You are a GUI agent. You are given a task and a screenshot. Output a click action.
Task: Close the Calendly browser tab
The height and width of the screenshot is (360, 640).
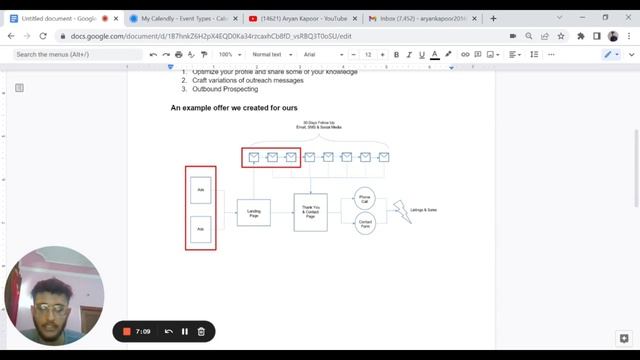(235, 18)
